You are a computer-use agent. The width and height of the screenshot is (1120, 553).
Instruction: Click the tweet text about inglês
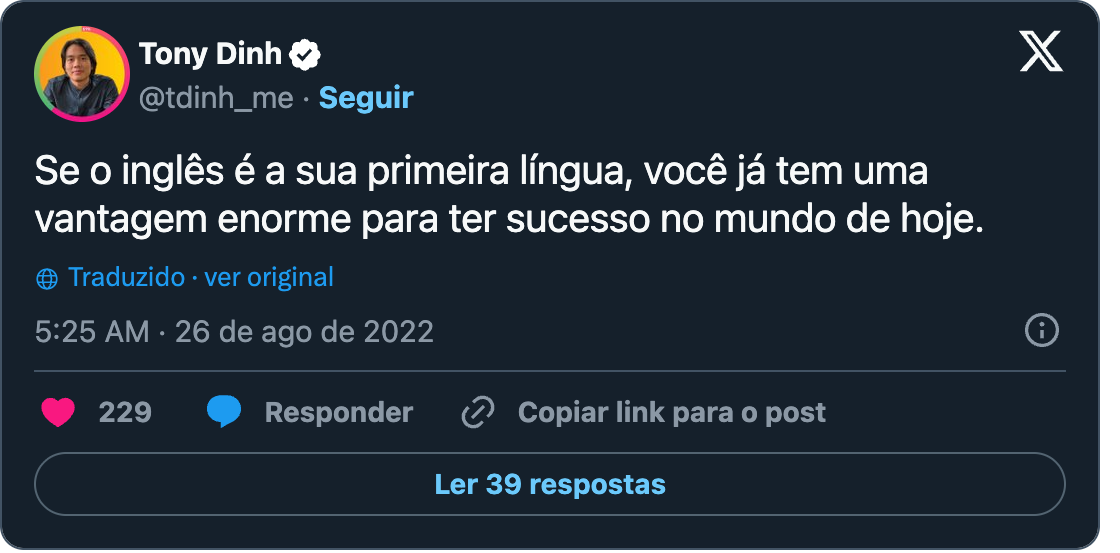[x=509, y=196]
